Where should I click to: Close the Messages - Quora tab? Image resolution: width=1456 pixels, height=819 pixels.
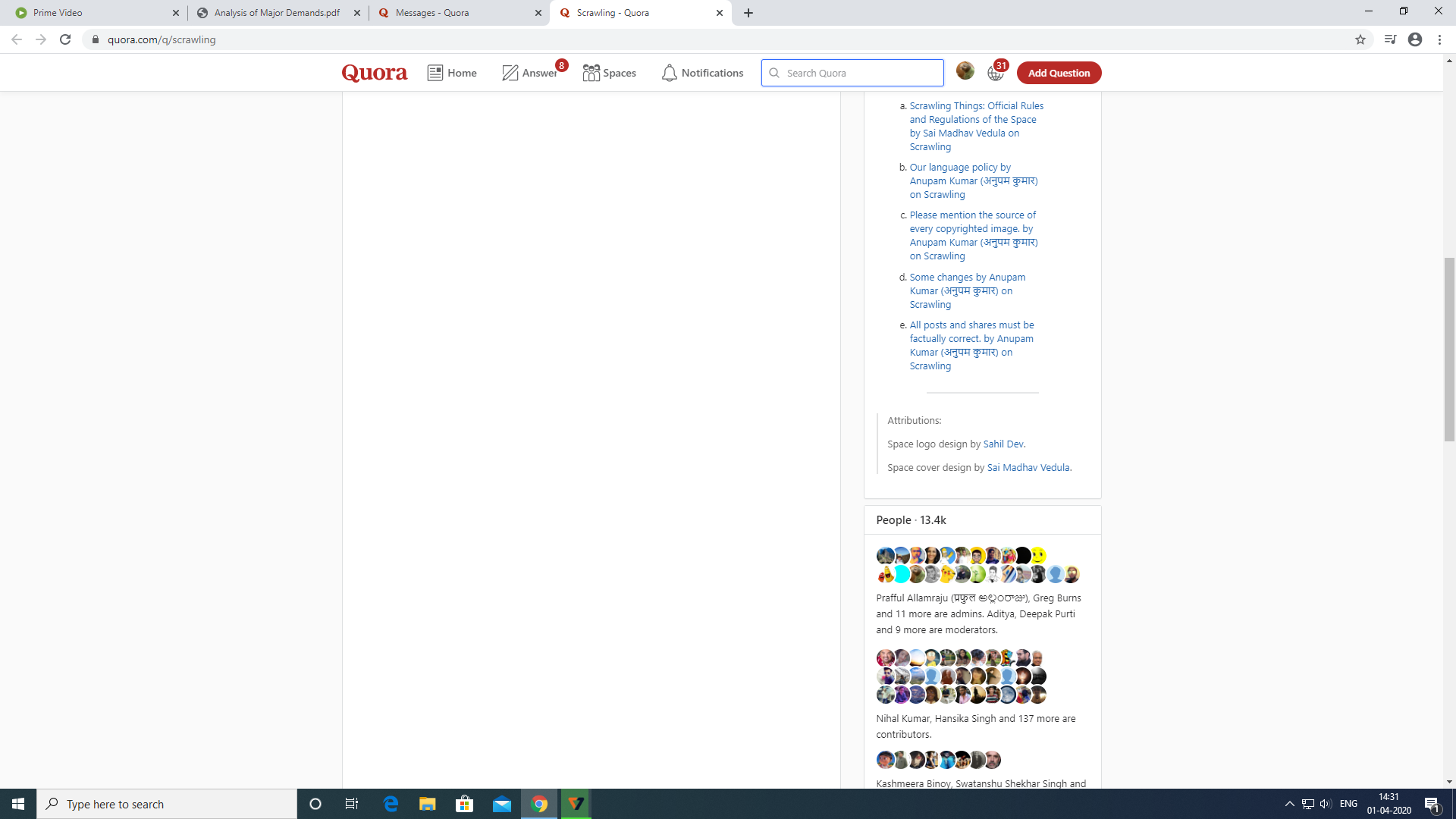click(x=538, y=13)
